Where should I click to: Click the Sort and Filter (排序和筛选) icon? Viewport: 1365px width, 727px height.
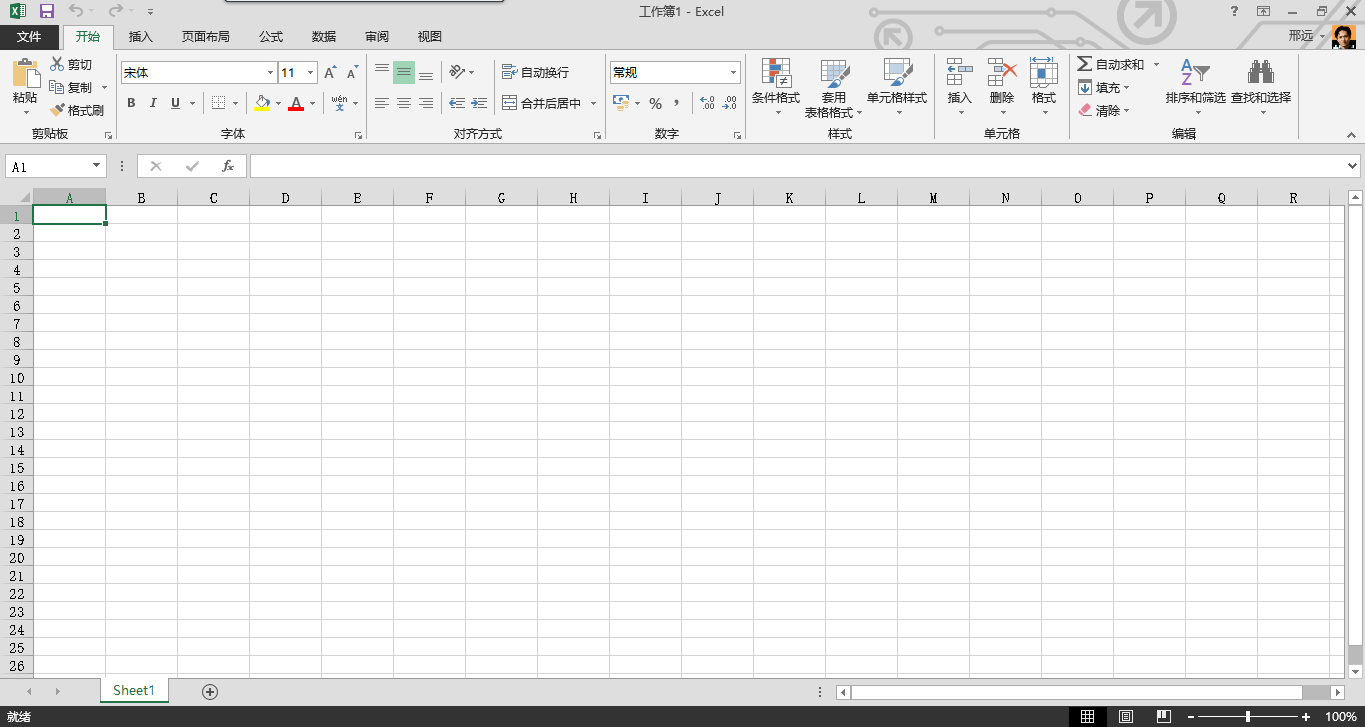click(1195, 74)
